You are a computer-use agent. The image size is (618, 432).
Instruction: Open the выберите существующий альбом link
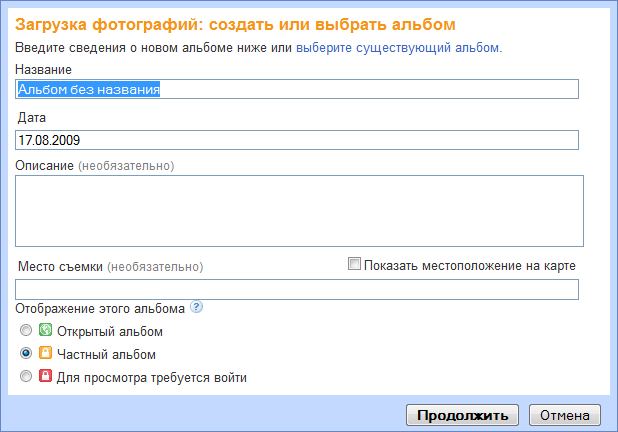pyautogui.click(x=398, y=48)
